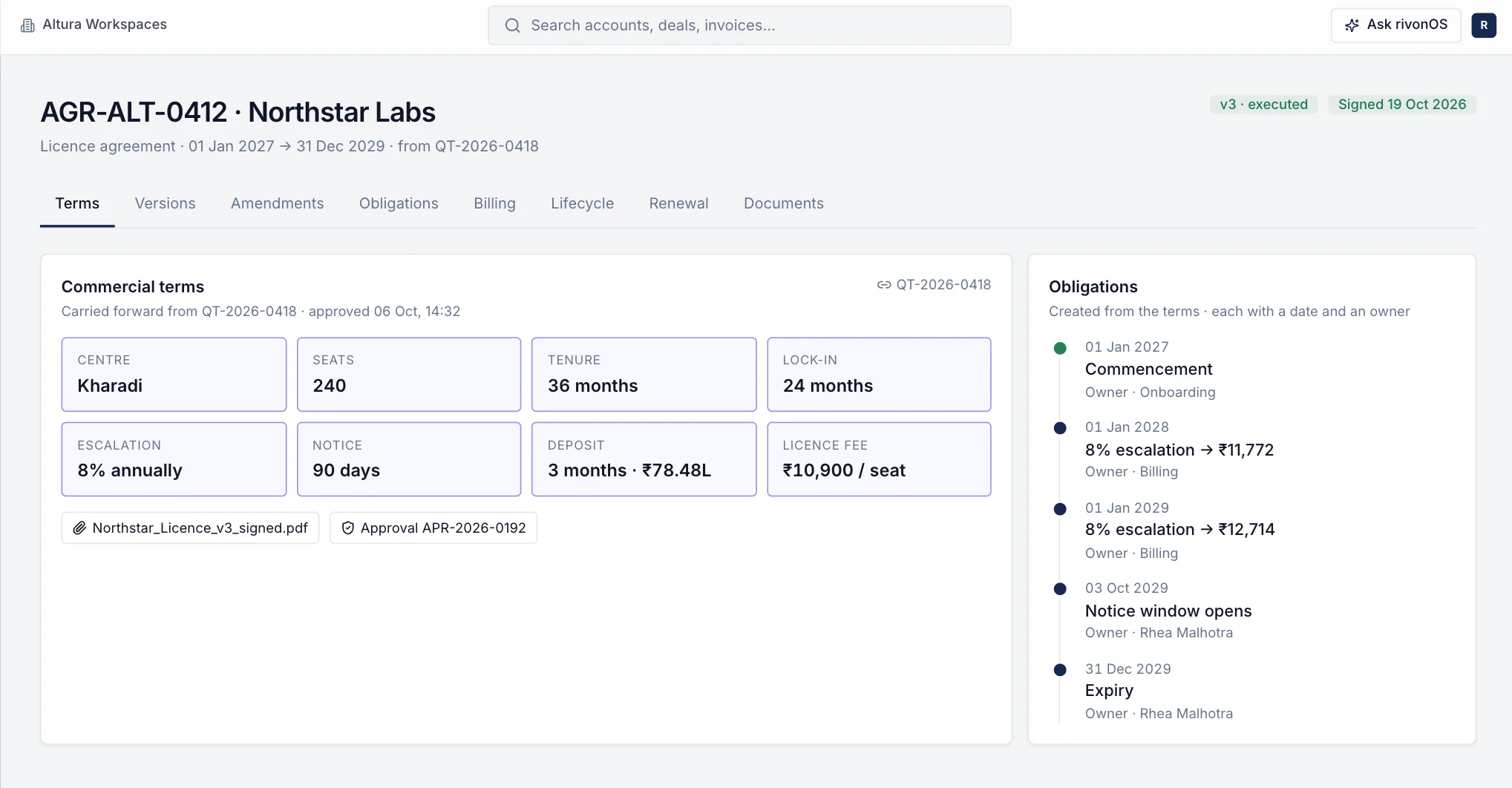Click the "8% escalation → ₹12,714" entry

coord(1179,530)
